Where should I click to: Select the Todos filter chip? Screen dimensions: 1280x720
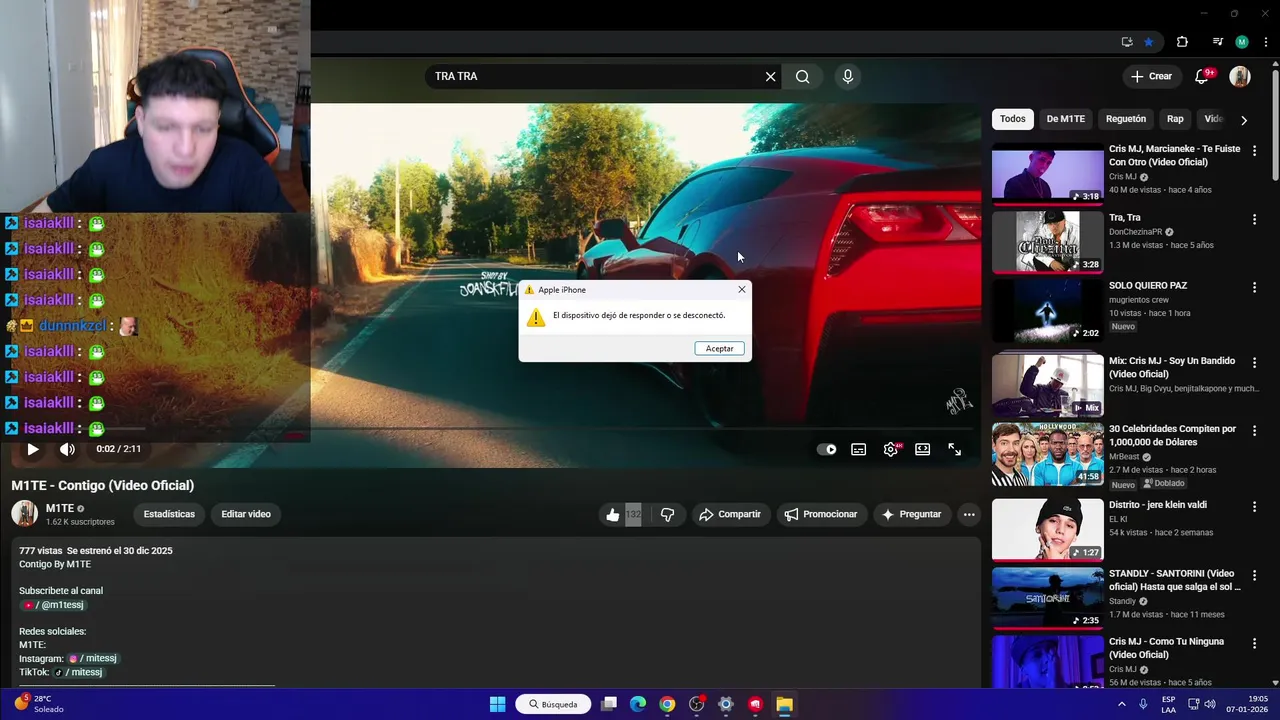tap(1013, 119)
